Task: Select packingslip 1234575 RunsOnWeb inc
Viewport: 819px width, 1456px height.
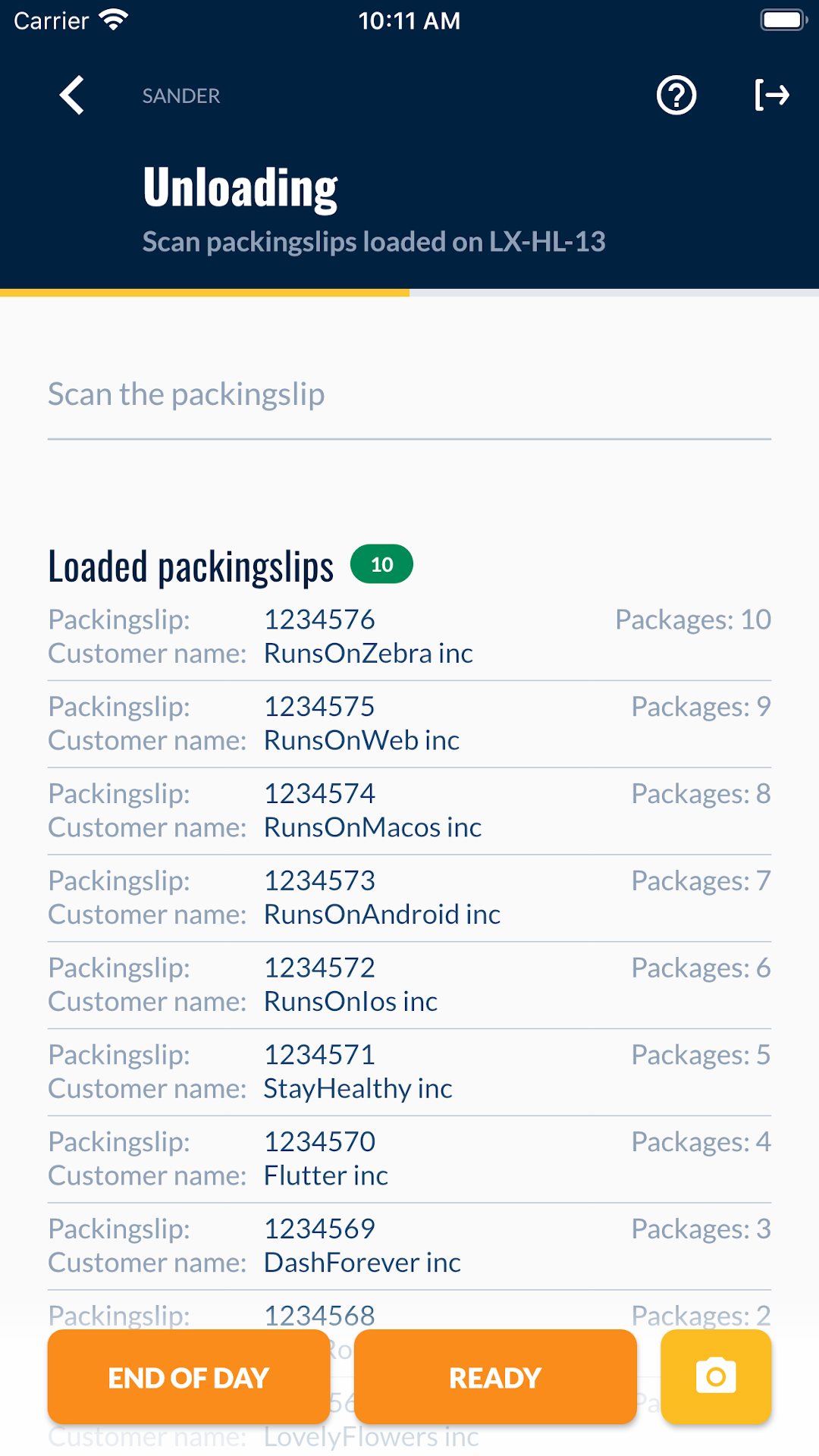Action: pos(409,723)
